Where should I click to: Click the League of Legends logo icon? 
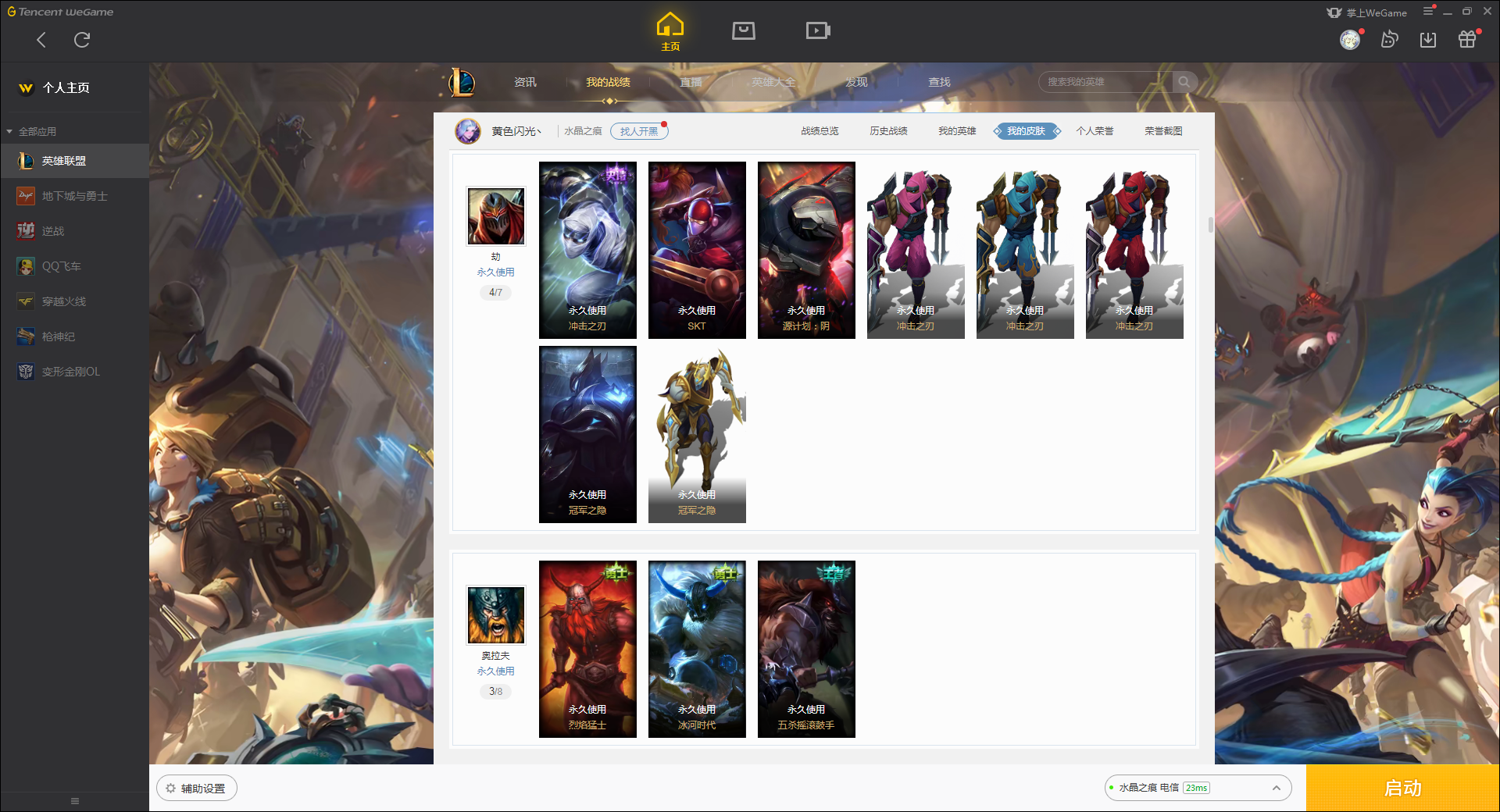click(462, 82)
